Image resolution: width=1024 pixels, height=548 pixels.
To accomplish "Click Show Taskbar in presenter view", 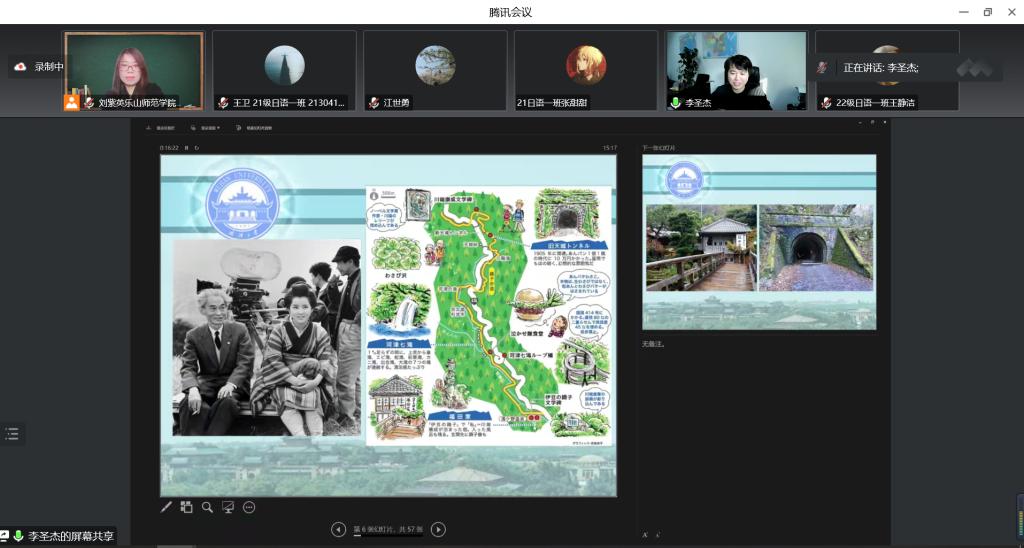I will 161,128.
